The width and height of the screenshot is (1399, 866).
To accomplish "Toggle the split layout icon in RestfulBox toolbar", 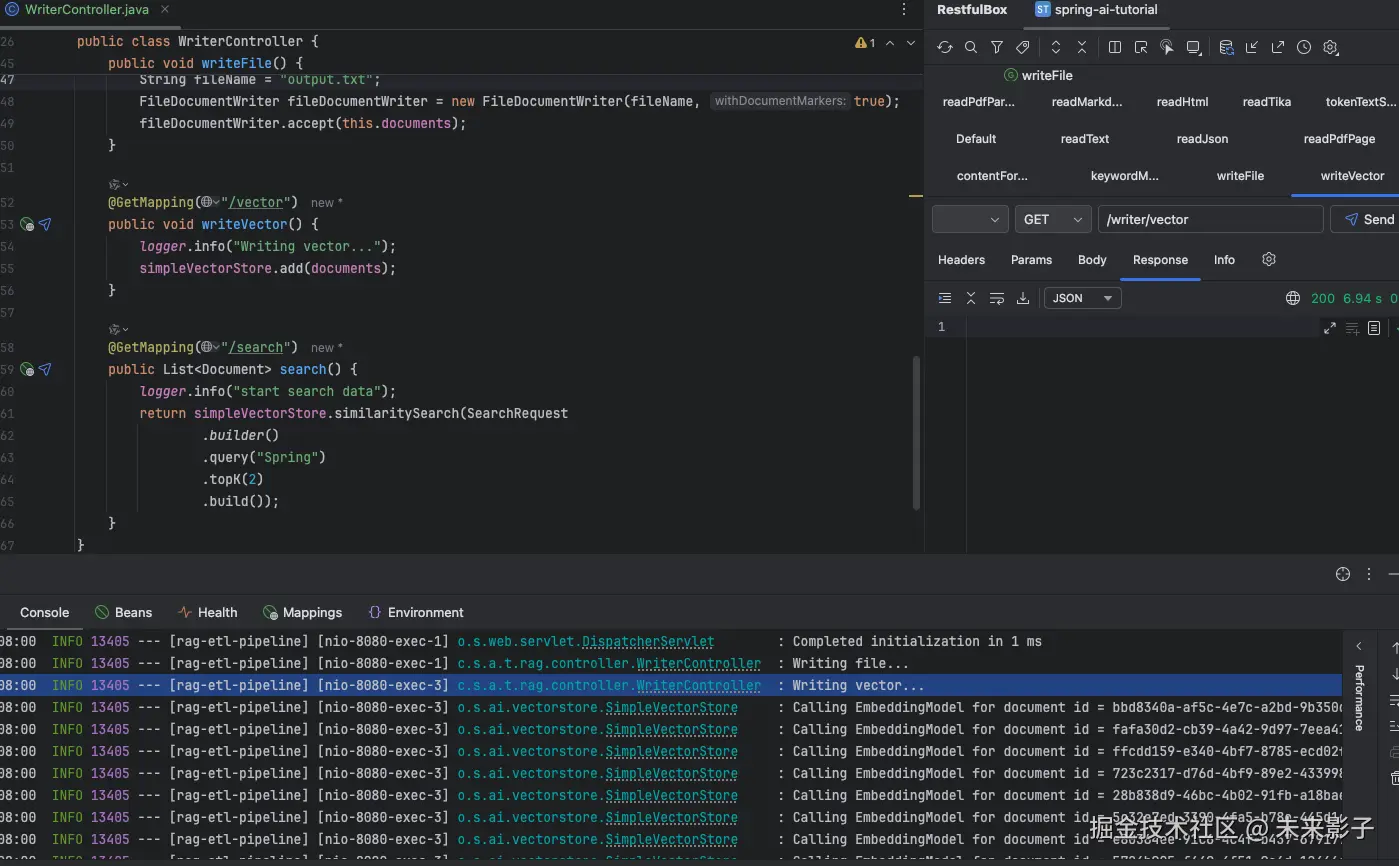I will (x=1115, y=47).
